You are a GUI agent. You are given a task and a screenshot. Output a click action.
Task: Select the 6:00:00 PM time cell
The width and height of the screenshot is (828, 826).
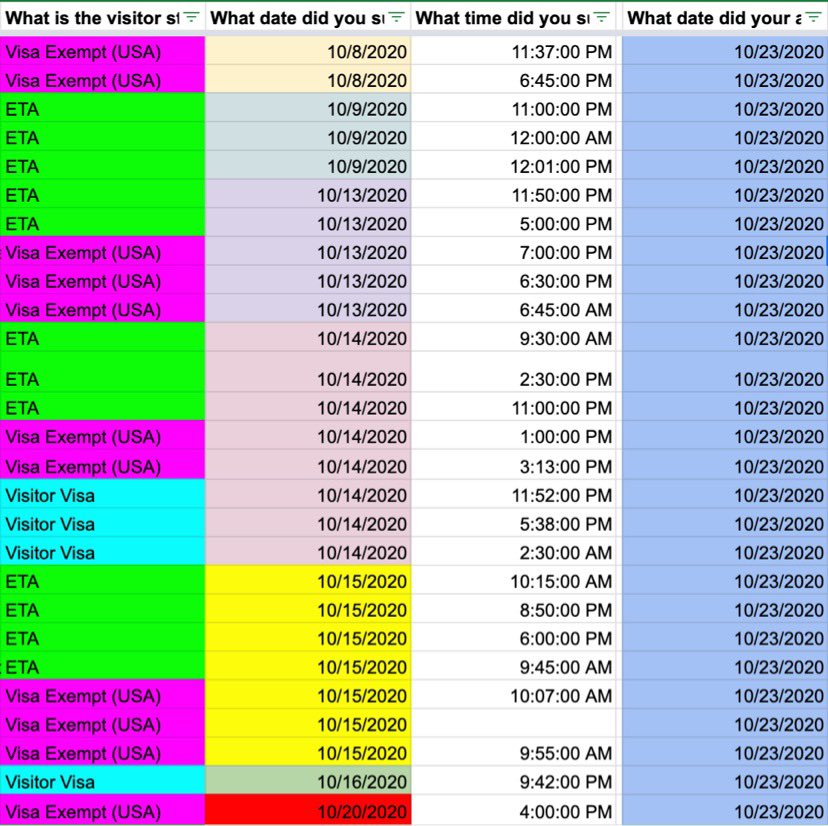tap(513, 637)
